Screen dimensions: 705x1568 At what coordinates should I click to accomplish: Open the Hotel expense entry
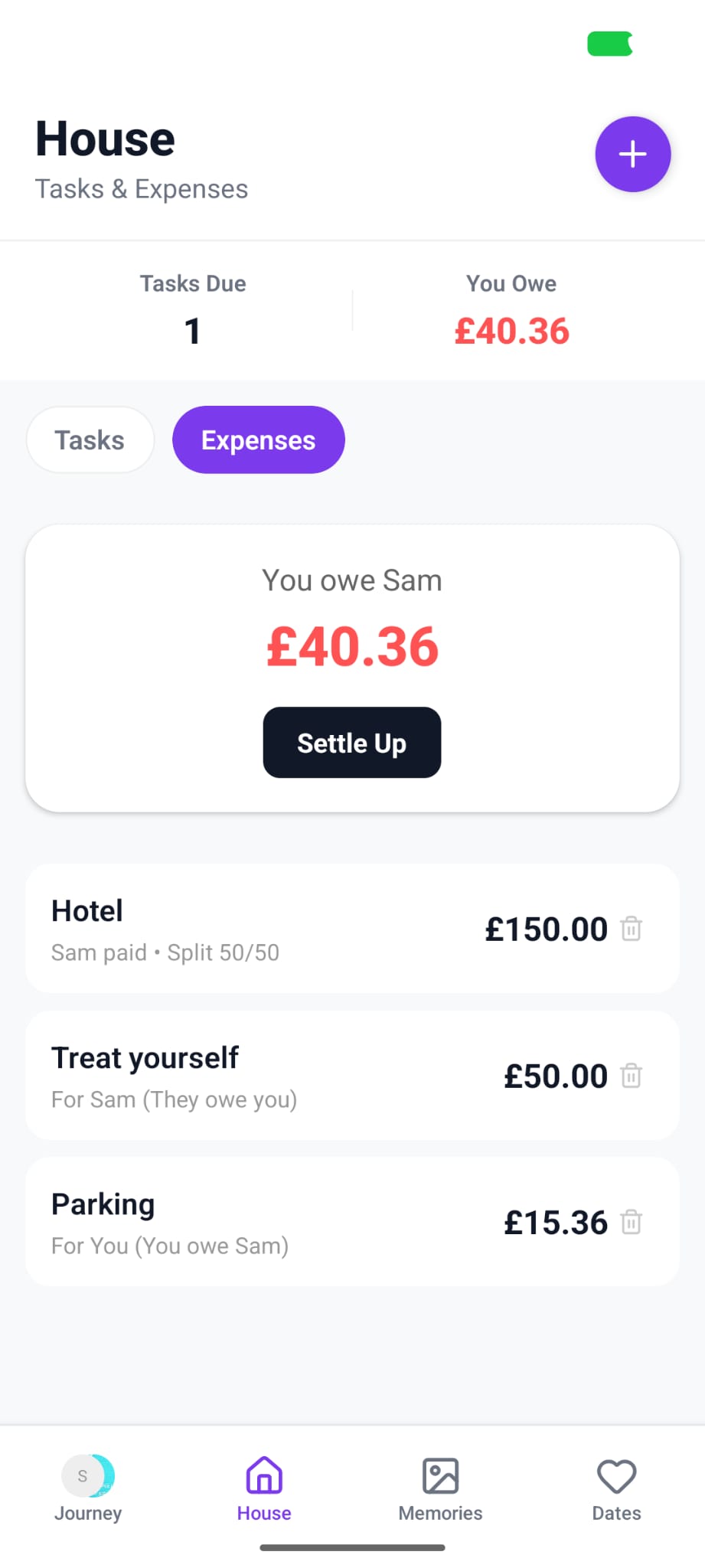point(230,929)
